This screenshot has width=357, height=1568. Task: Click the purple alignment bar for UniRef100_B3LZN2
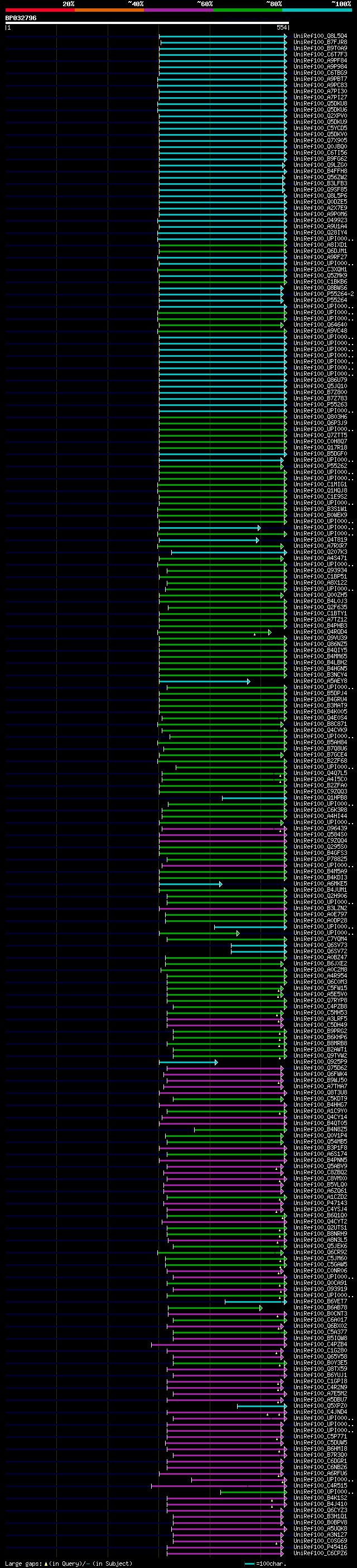pyautogui.click(x=223, y=908)
